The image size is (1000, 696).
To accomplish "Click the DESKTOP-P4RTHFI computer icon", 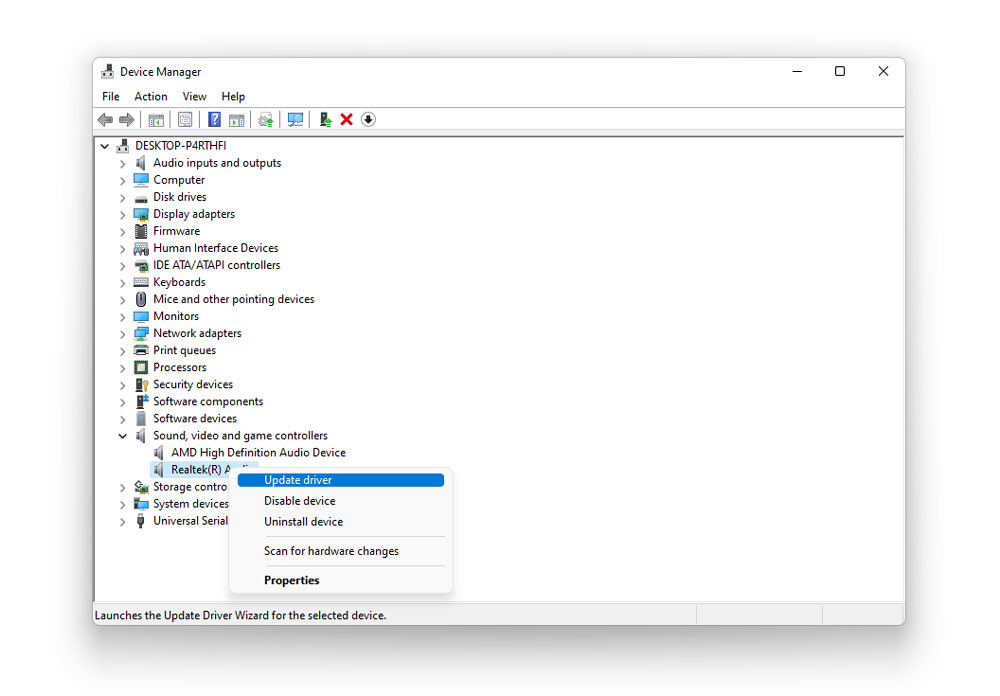I will (123, 146).
